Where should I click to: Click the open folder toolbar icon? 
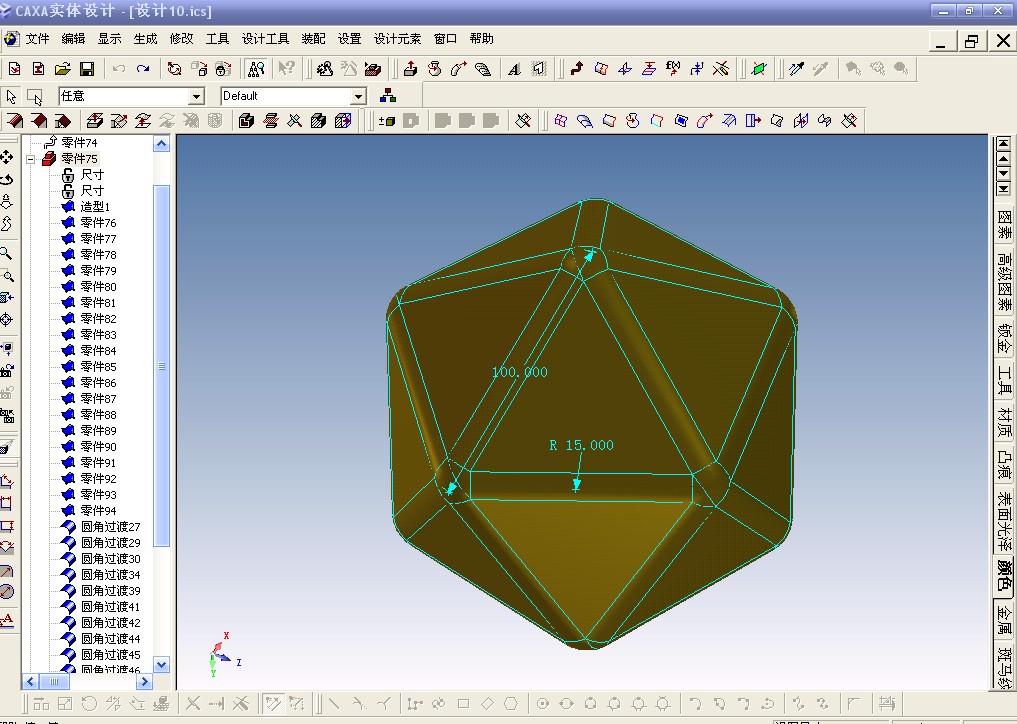62,69
